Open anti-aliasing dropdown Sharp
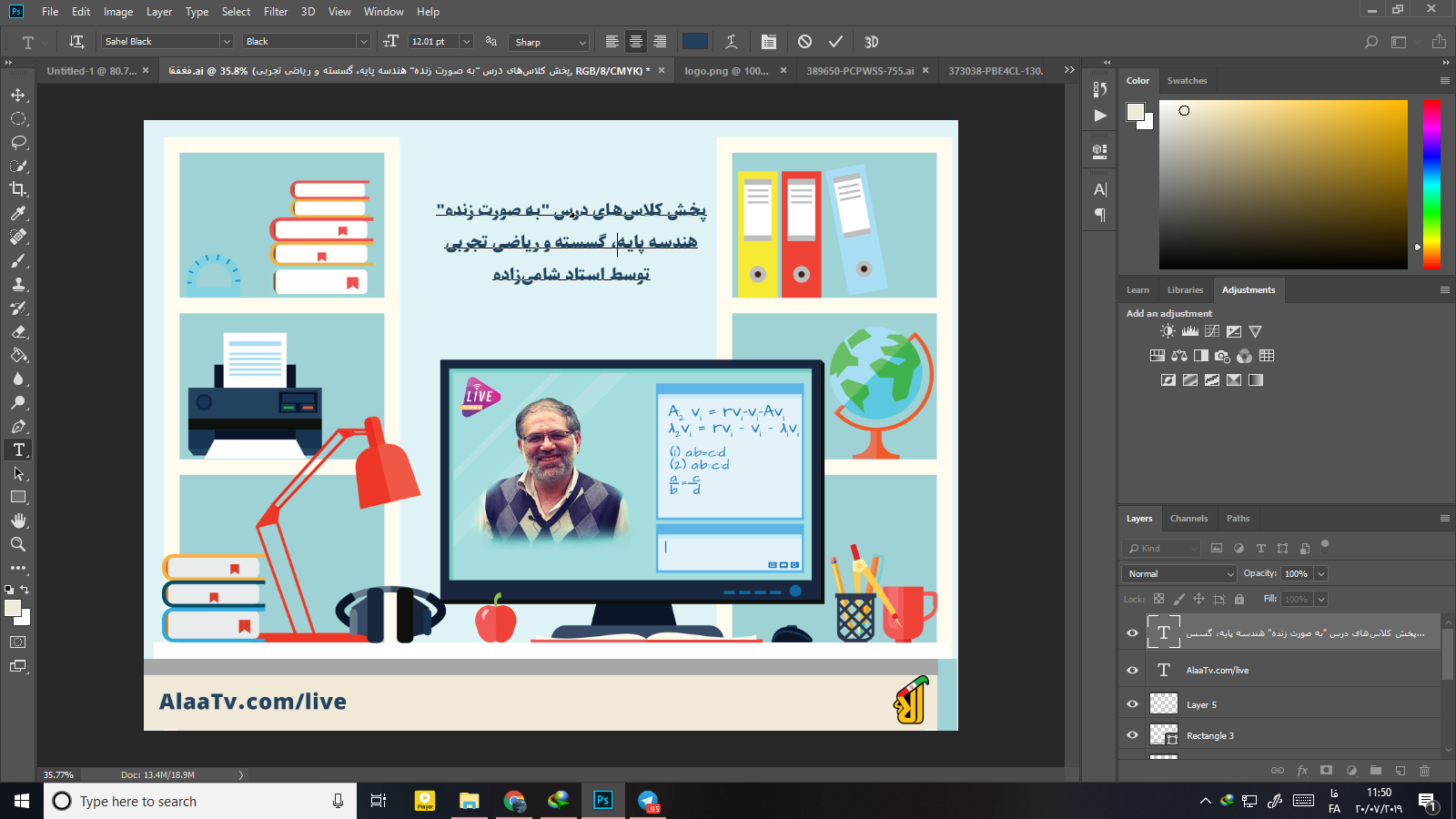Image resolution: width=1456 pixels, height=819 pixels. point(550,42)
